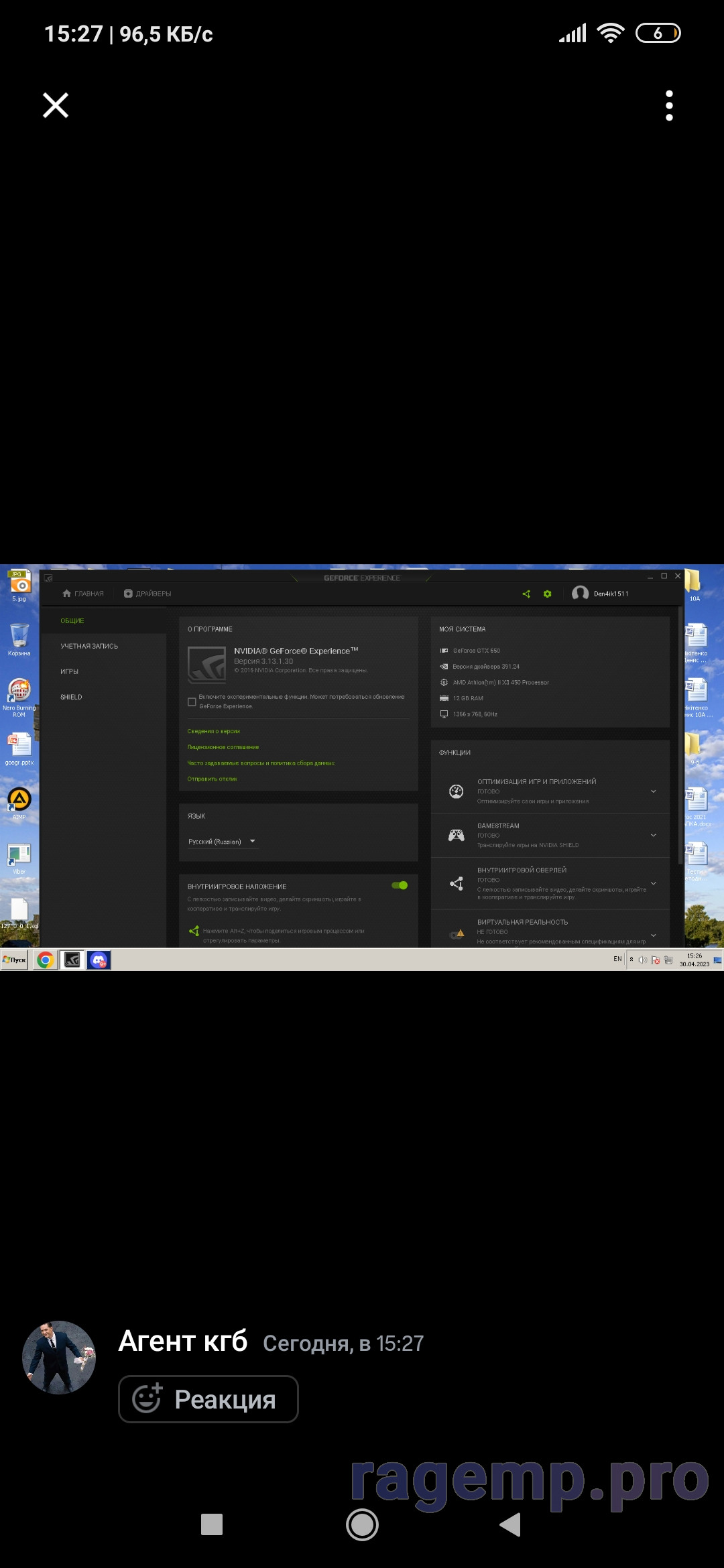
Task: Open Google Chrome from the taskbar
Action: [x=46, y=960]
